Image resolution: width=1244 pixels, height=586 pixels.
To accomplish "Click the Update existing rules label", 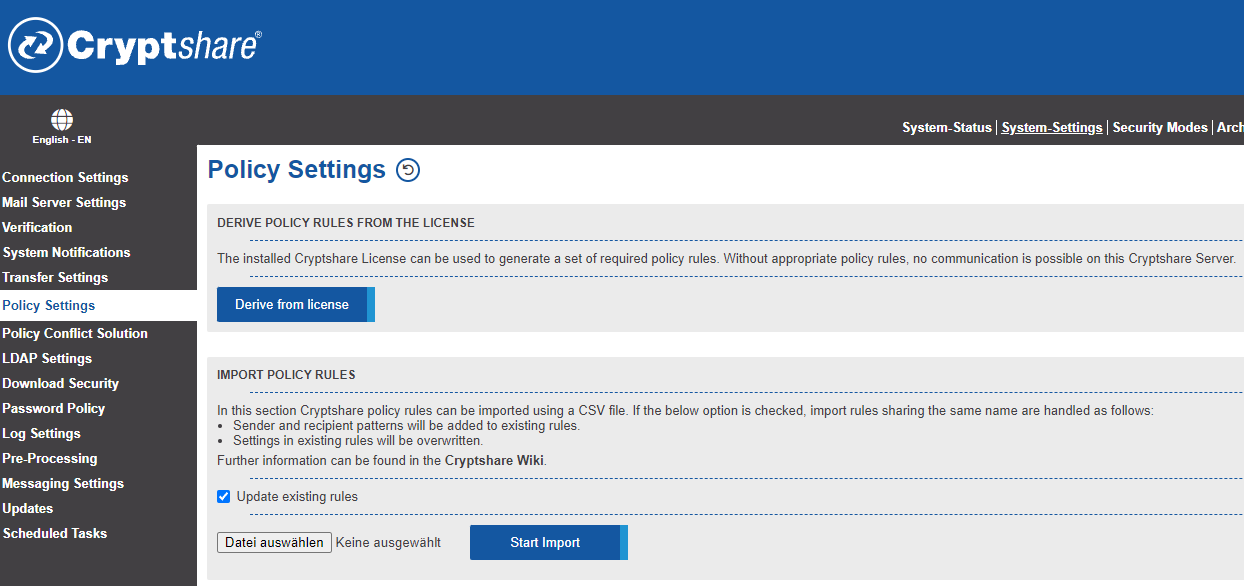I will [x=297, y=496].
